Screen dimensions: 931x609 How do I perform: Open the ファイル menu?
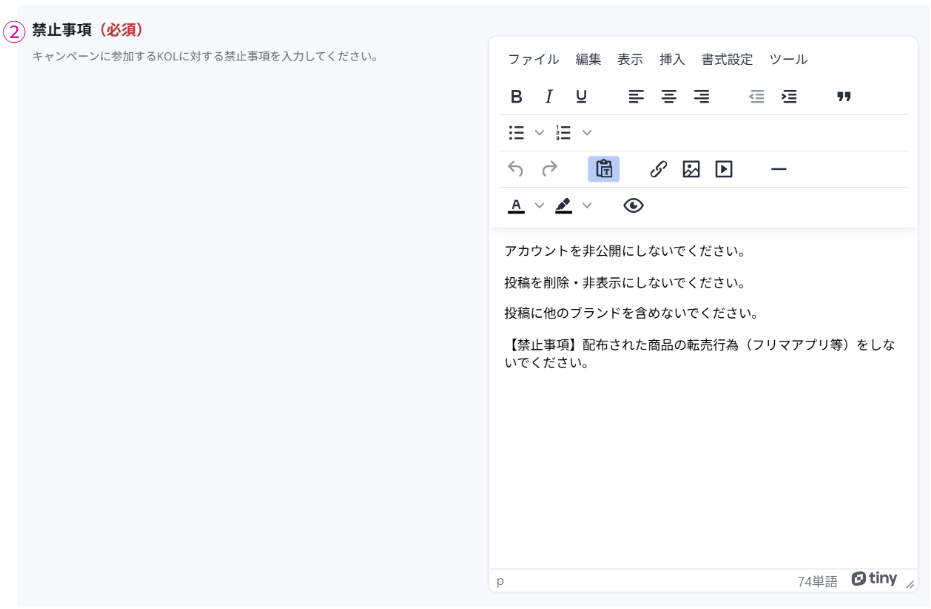tap(533, 59)
